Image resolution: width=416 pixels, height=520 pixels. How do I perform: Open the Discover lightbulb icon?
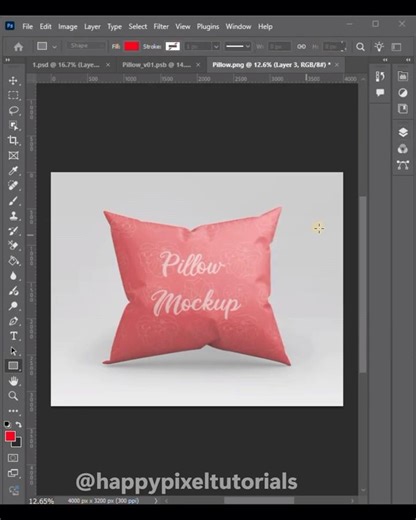tap(379, 47)
